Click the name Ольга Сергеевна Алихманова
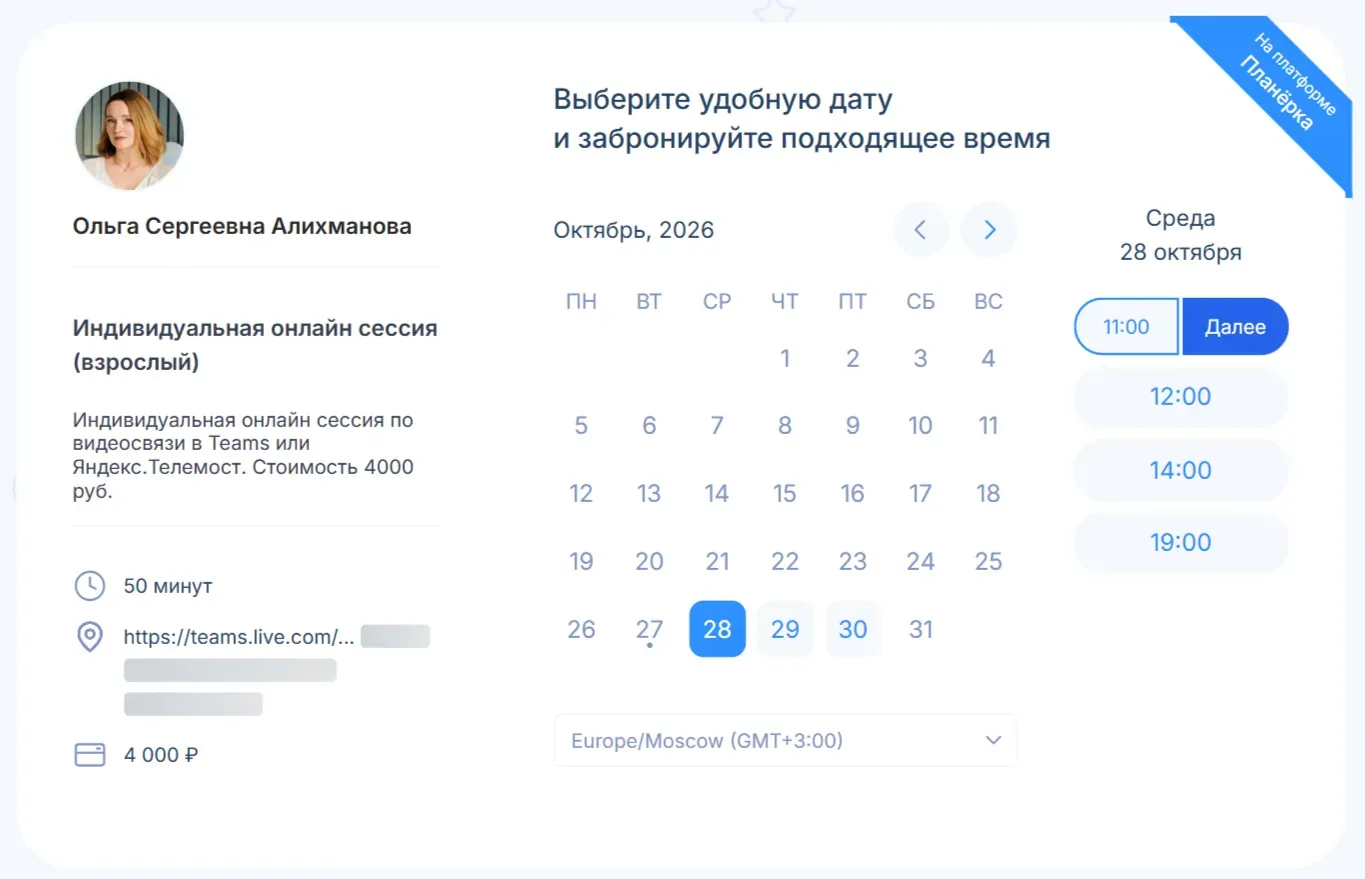Image resolution: width=1365 pixels, height=879 pixels. [242, 227]
